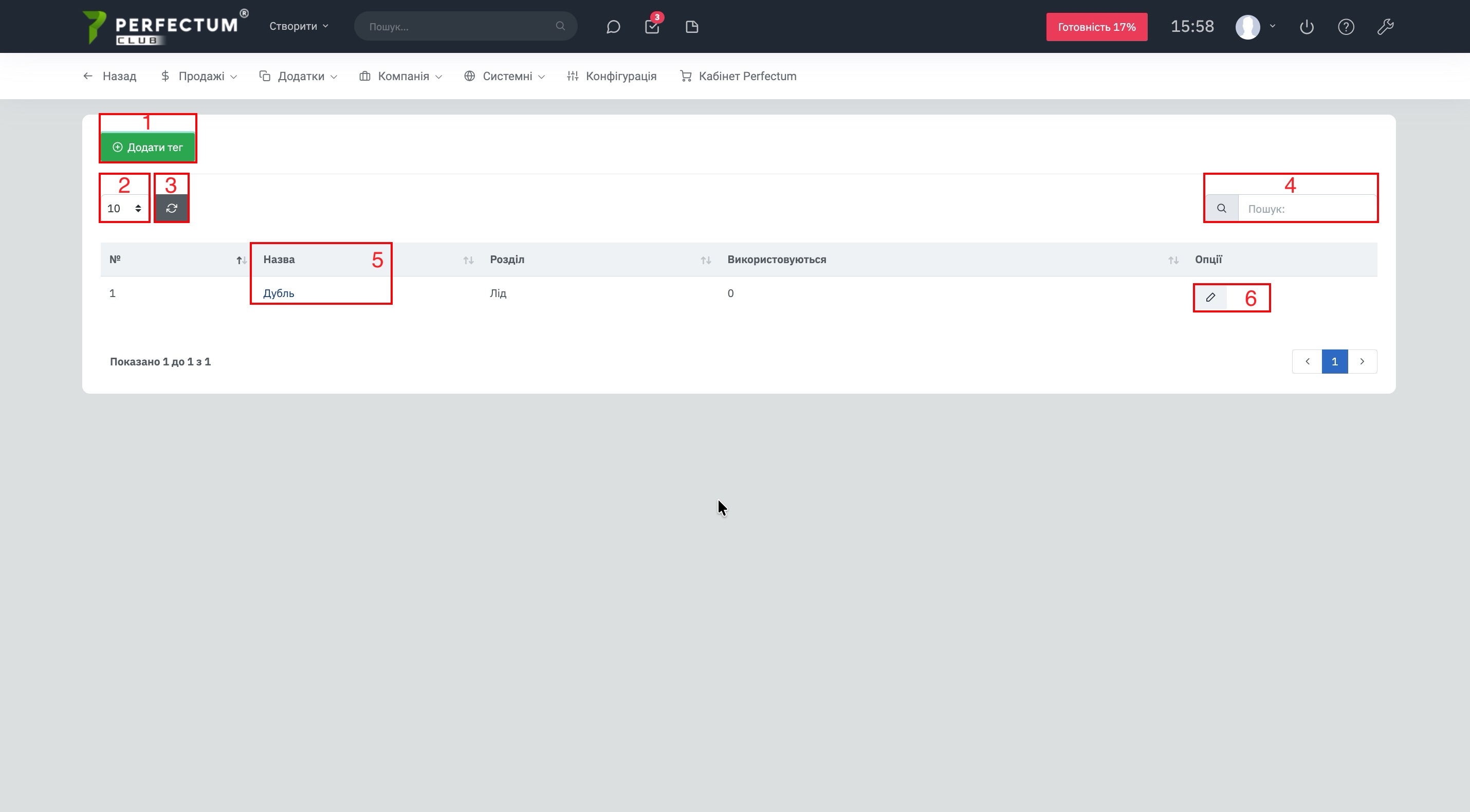
Task: Click the power logout icon
Action: (x=1307, y=27)
